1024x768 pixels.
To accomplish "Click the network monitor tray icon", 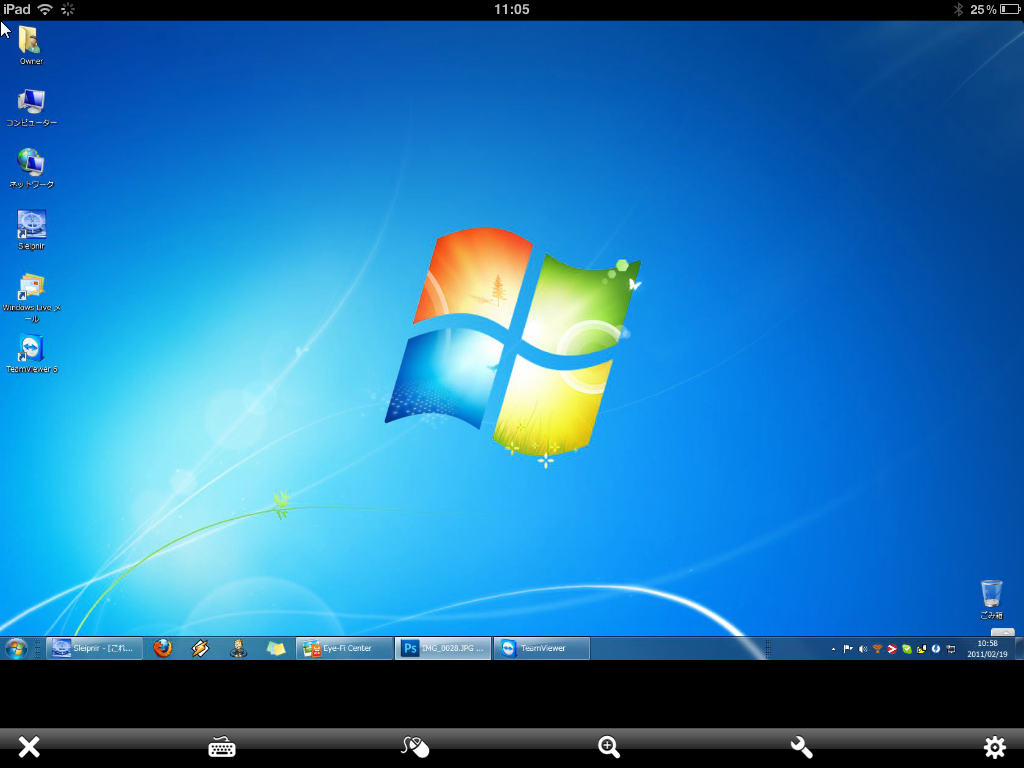I will click(951, 649).
